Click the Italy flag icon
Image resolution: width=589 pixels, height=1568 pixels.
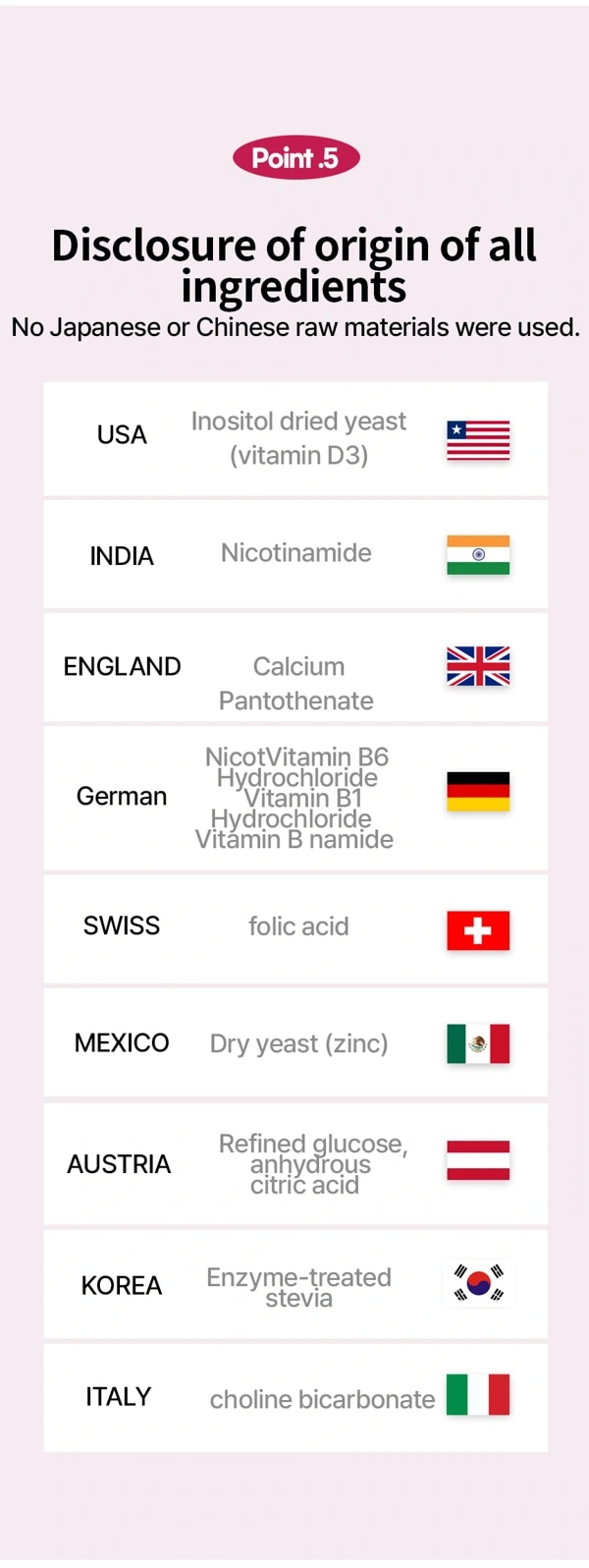pos(478,1394)
